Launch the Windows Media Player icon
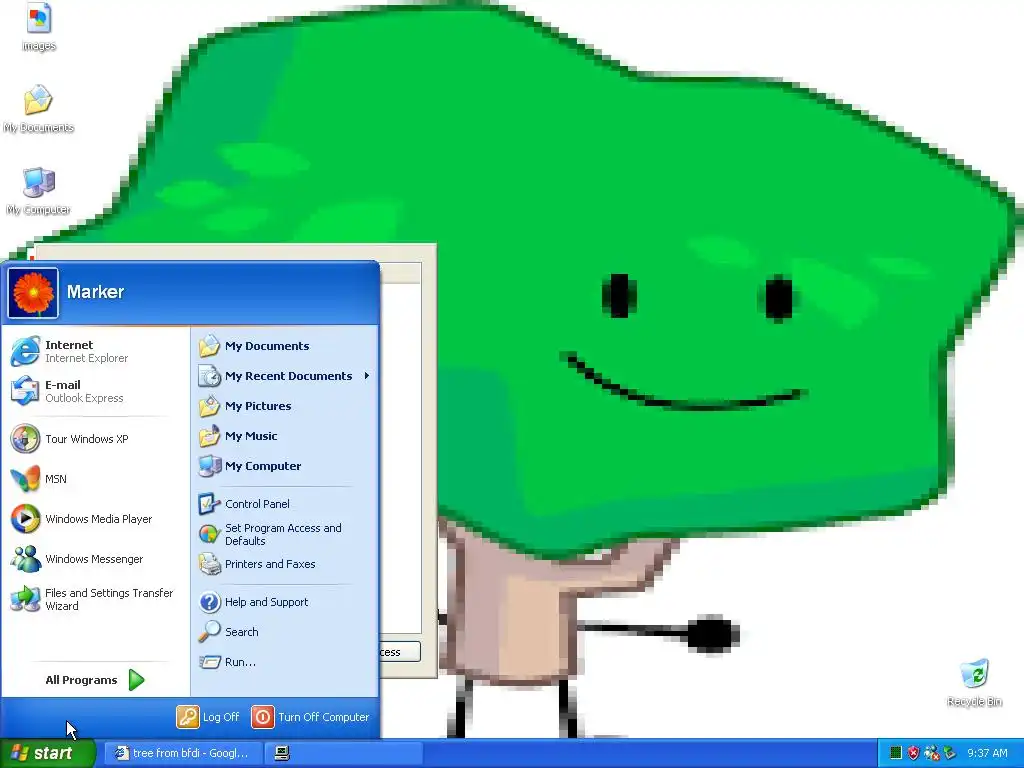Image resolution: width=1024 pixels, height=768 pixels. pyautogui.click(x=25, y=519)
